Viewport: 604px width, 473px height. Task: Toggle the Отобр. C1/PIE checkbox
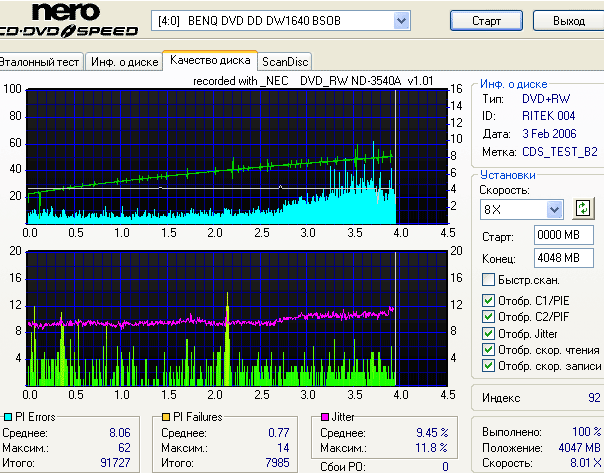[488, 300]
